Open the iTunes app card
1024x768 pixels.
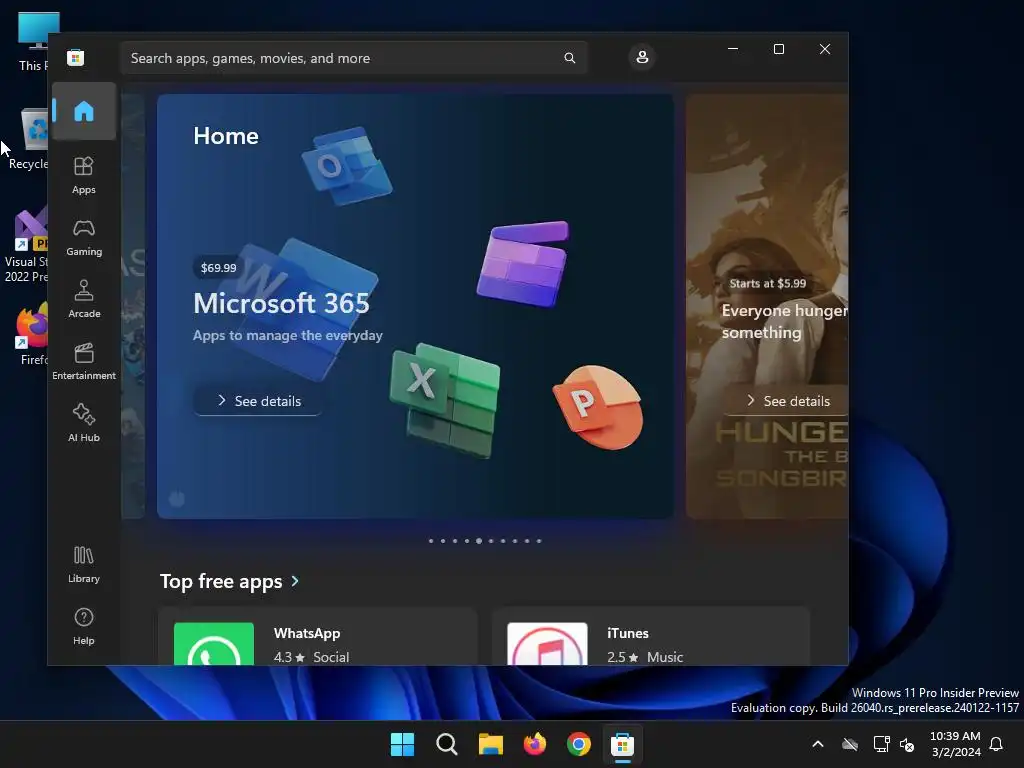(651, 637)
